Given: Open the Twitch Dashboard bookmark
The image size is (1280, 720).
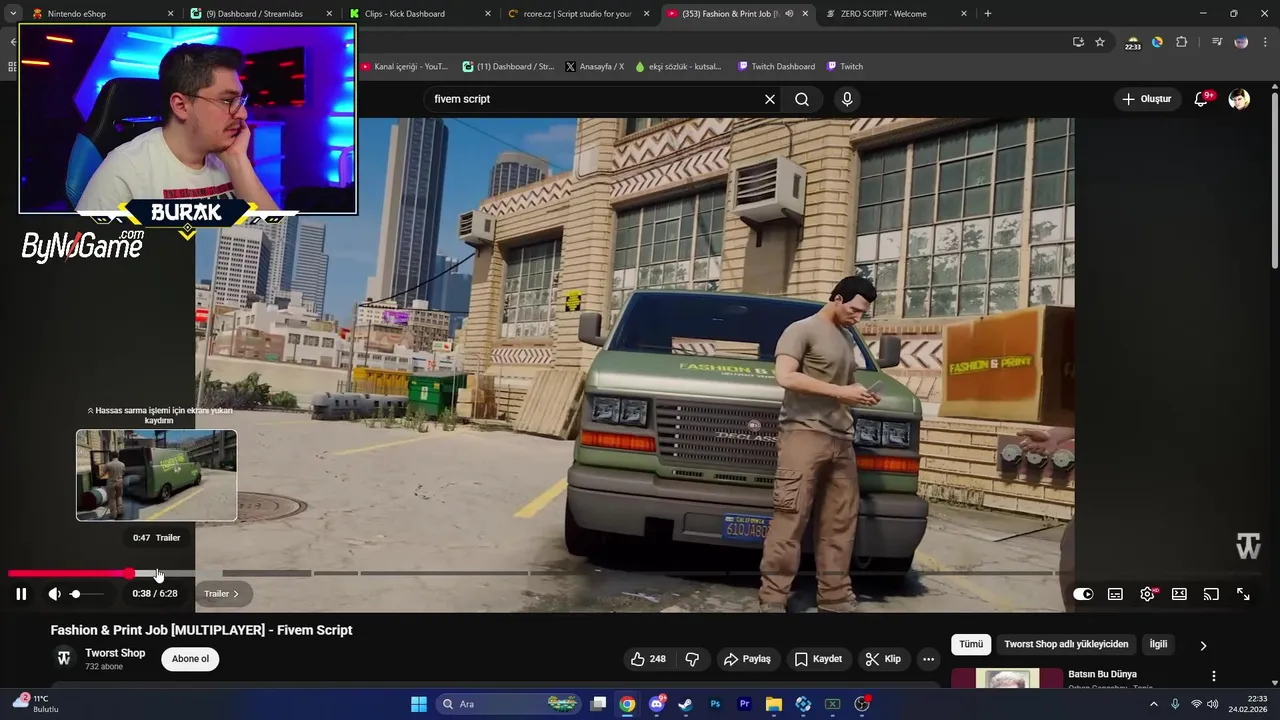Looking at the screenshot, I should tap(776, 67).
